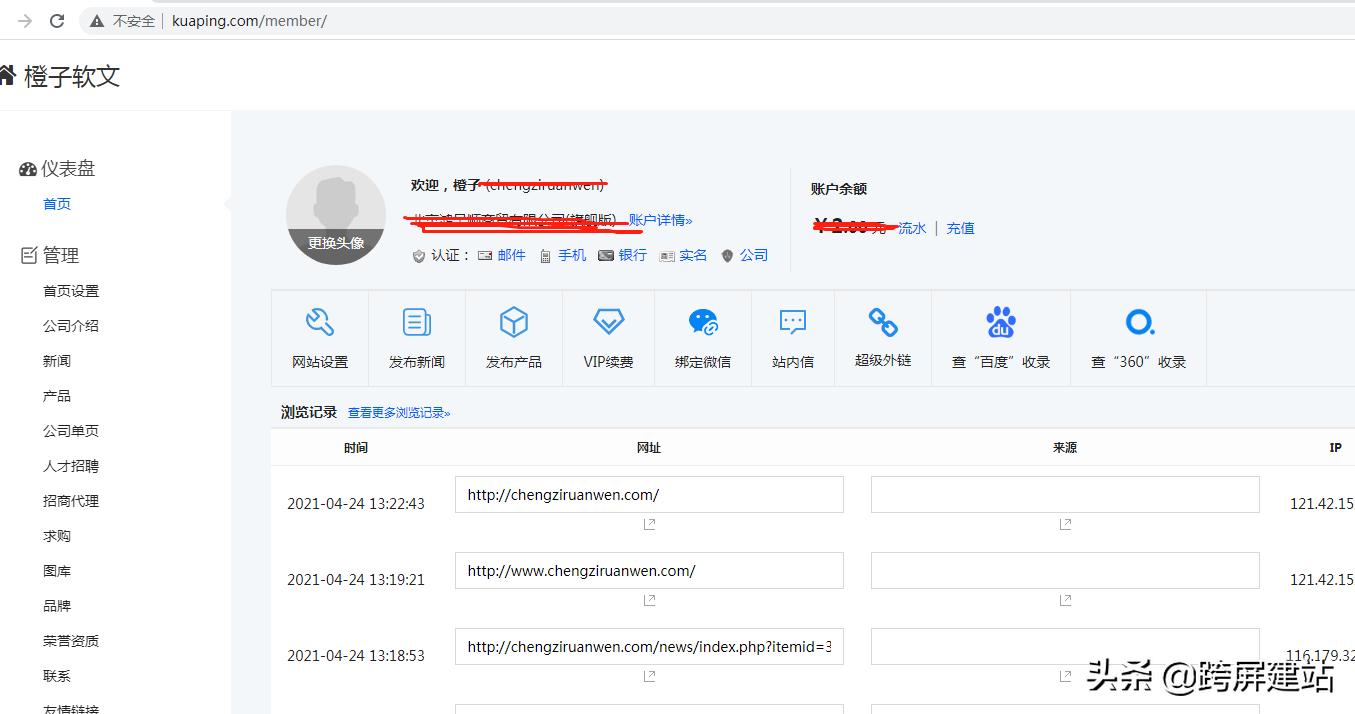Image resolution: width=1355 pixels, height=714 pixels.
Task: Open external link icon under www.chengziruanwen.com URL
Action: (x=649, y=600)
